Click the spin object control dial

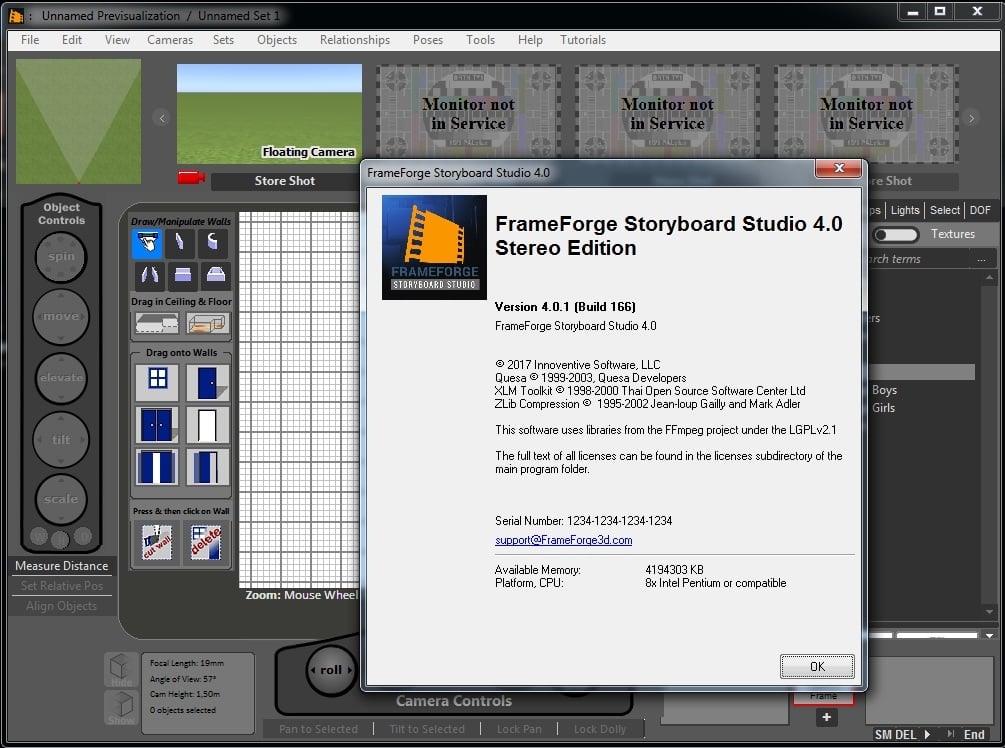tap(60, 256)
